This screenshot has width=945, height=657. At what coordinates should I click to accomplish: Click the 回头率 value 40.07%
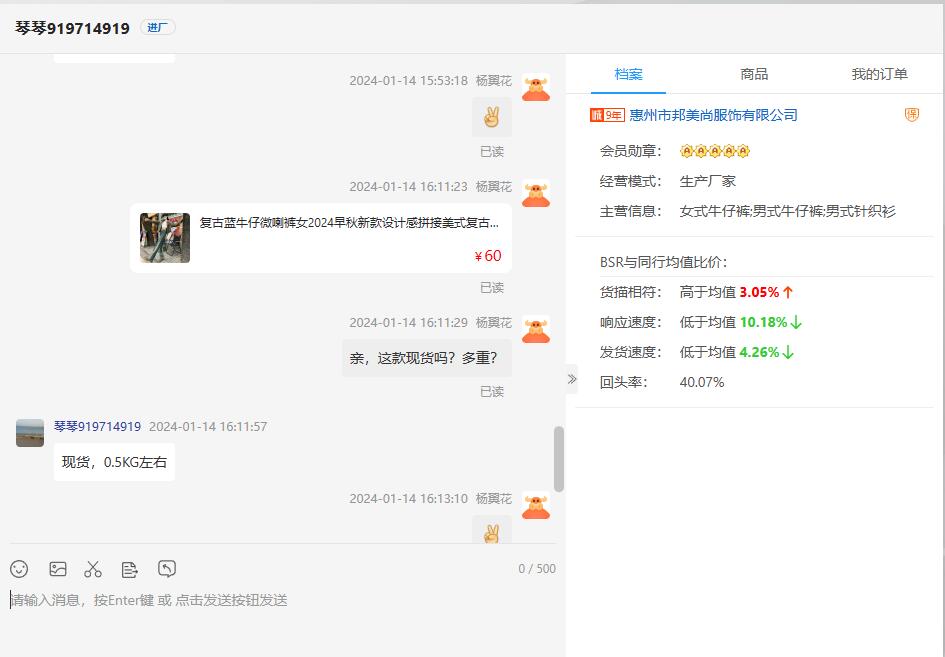point(702,382)
